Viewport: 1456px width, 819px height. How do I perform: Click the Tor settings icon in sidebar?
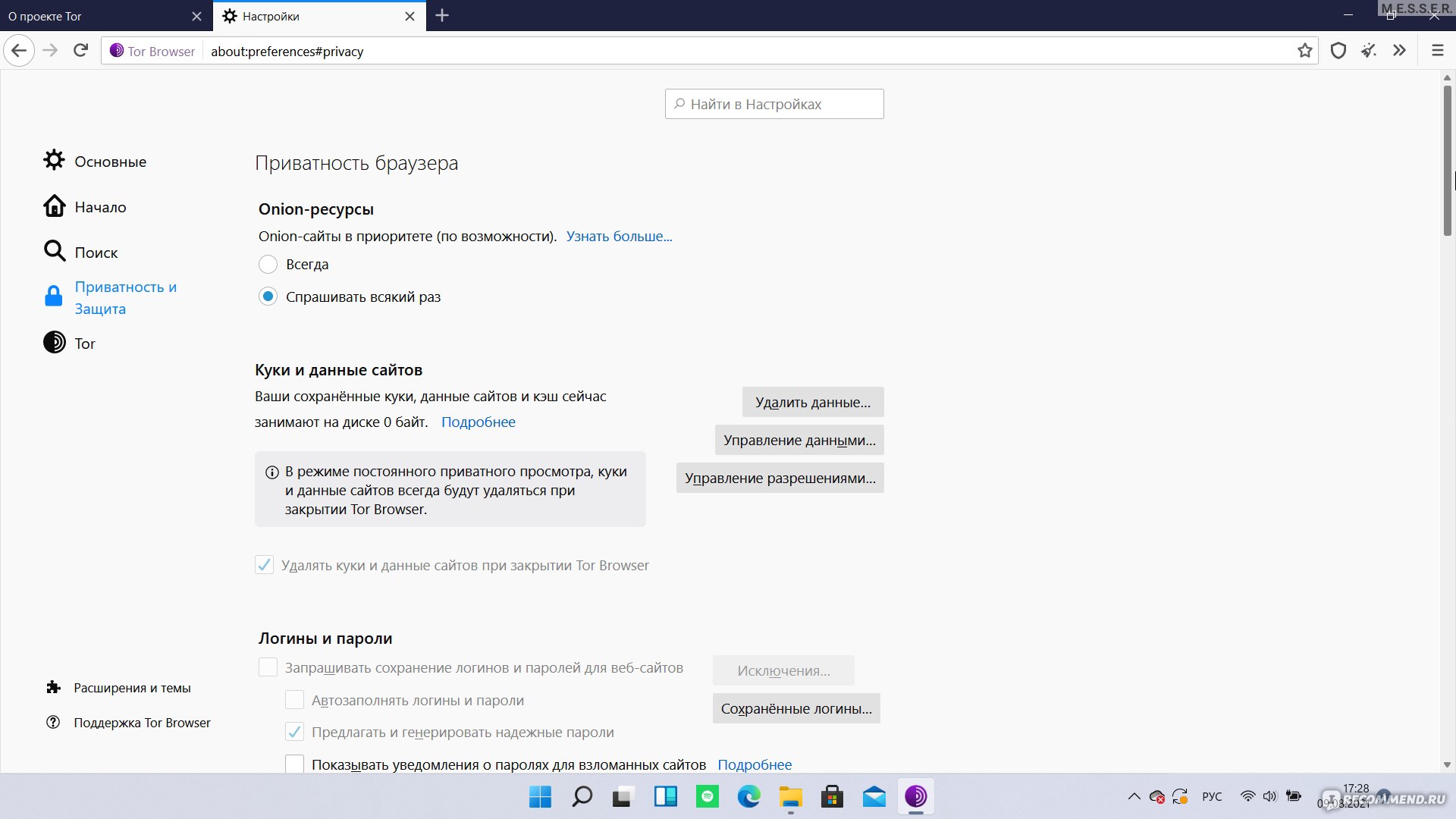54,343
